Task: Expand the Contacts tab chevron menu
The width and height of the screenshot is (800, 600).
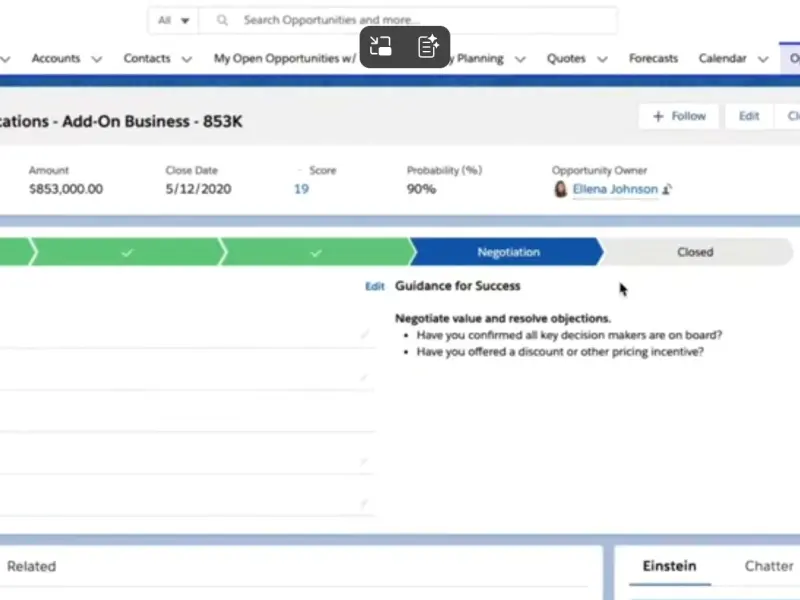Action: point(187,59)
